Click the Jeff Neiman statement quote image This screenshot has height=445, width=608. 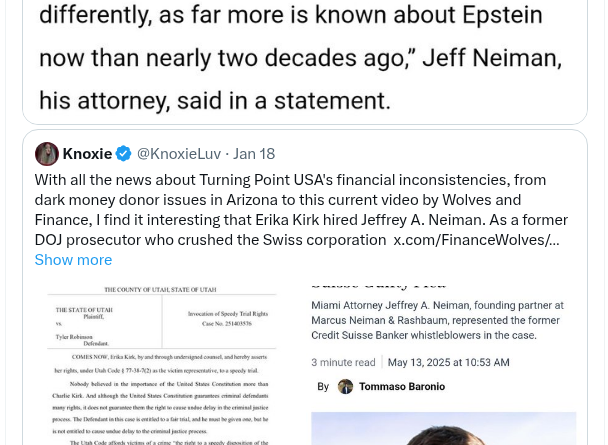(x=300, y=55)
